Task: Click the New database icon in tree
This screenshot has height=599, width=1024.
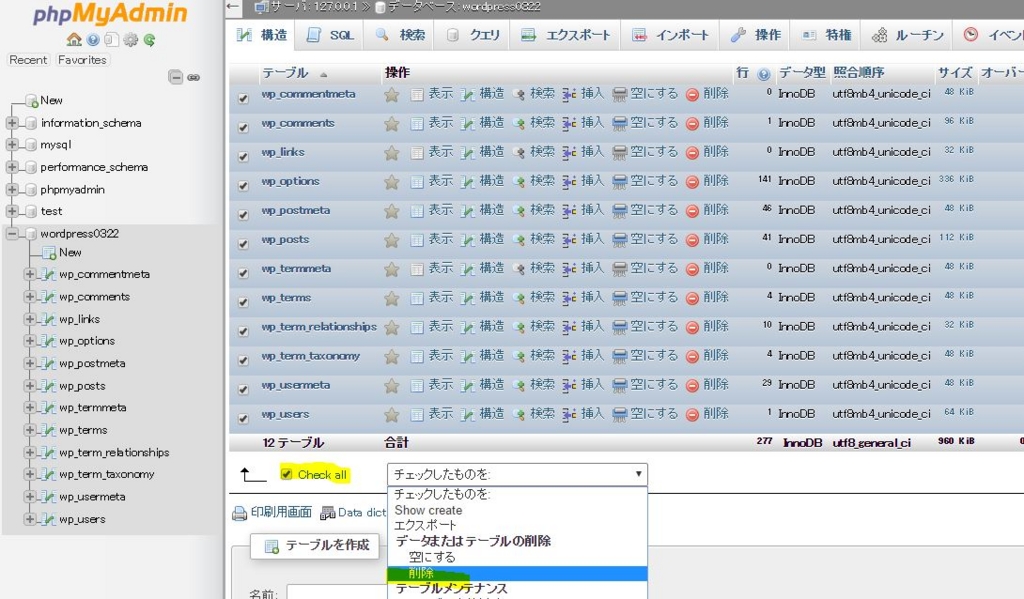Action: [x=31, y=101]
